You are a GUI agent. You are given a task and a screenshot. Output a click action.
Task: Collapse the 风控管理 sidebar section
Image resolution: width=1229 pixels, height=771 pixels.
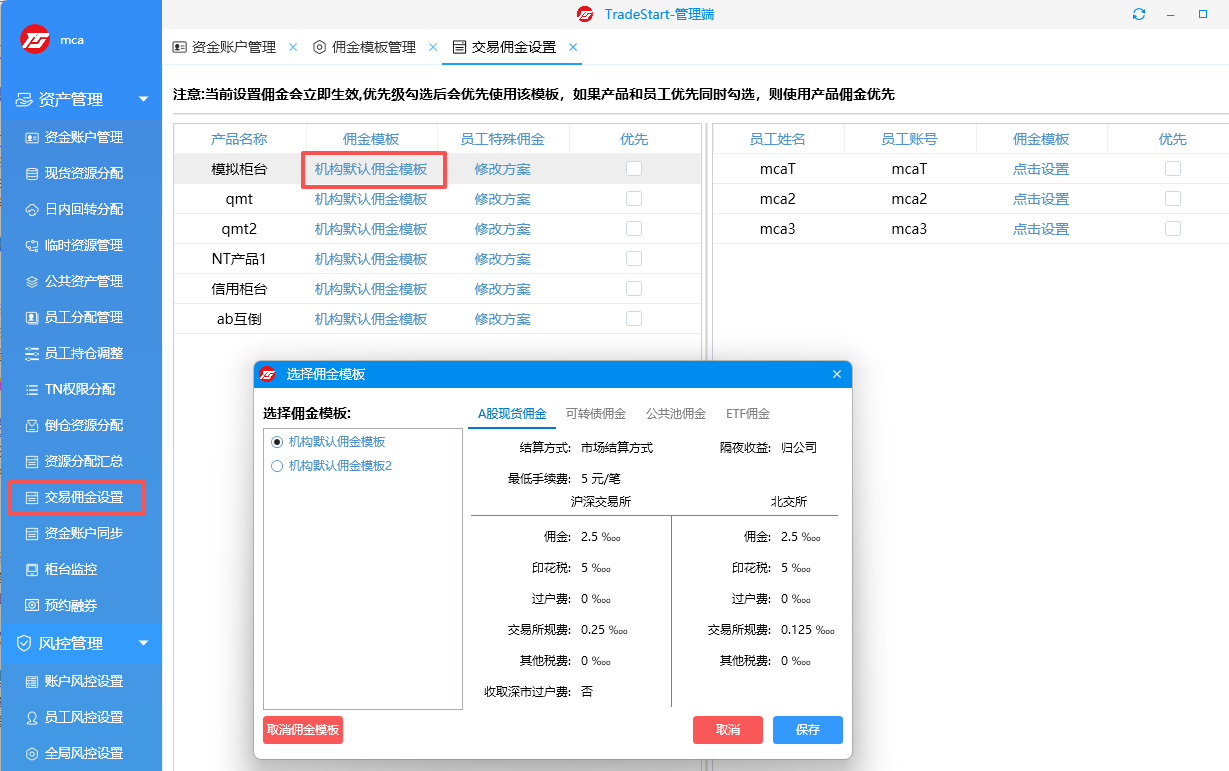click(143, 643)
